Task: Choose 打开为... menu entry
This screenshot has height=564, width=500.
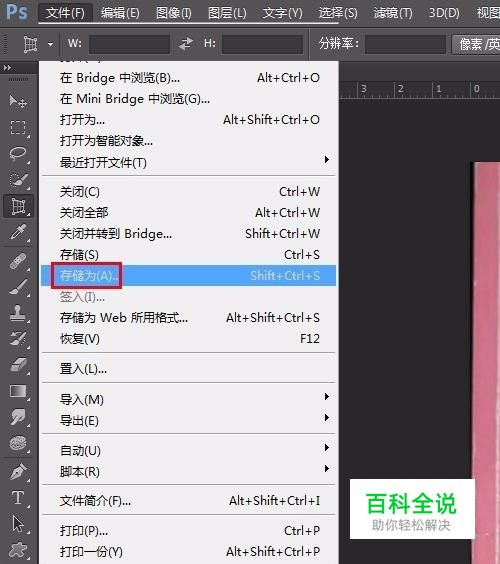Action: point(189,120)
